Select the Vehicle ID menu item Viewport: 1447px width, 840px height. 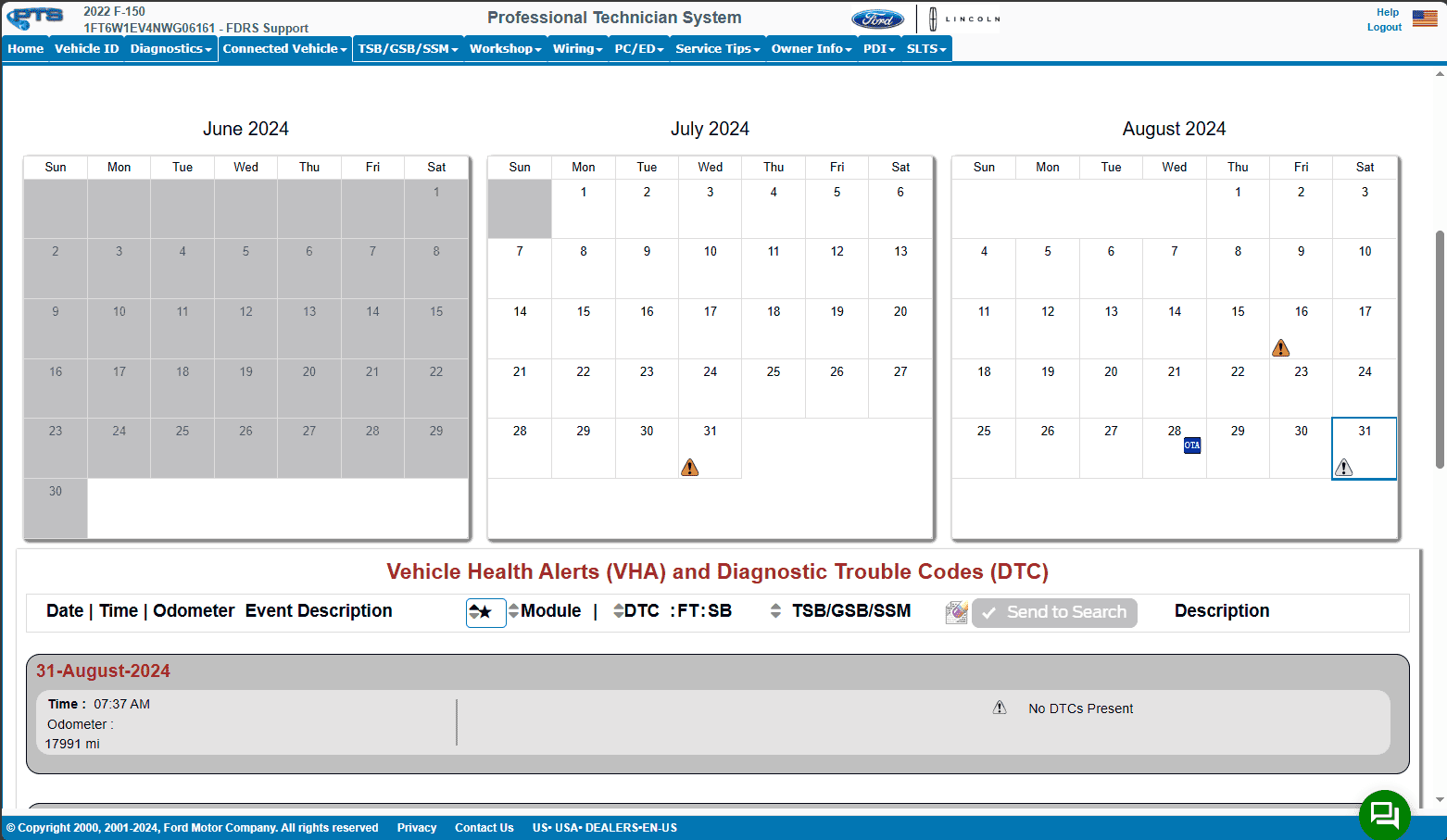click(86, 49)
